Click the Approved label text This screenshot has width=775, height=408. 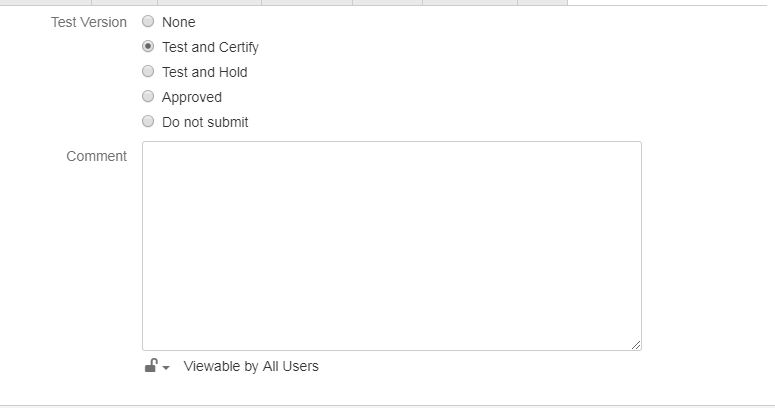192,97
